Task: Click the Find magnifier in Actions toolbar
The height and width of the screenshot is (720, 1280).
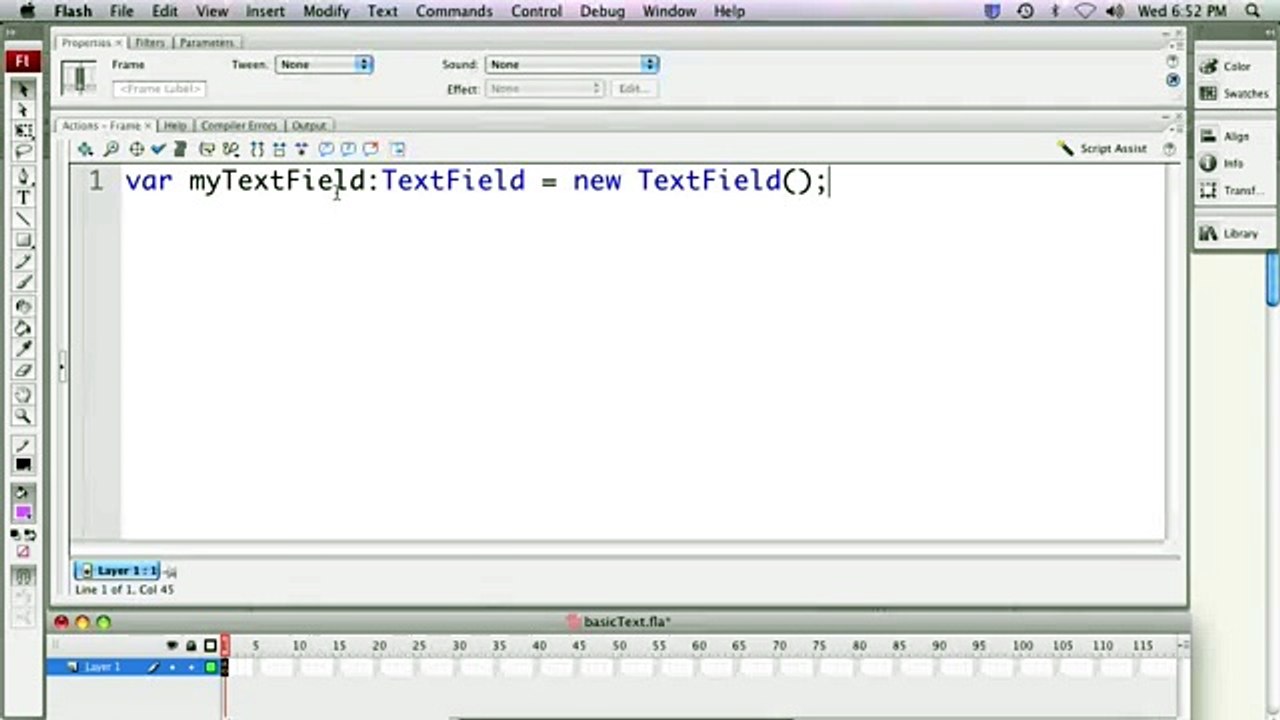Action: coord(111,149)
